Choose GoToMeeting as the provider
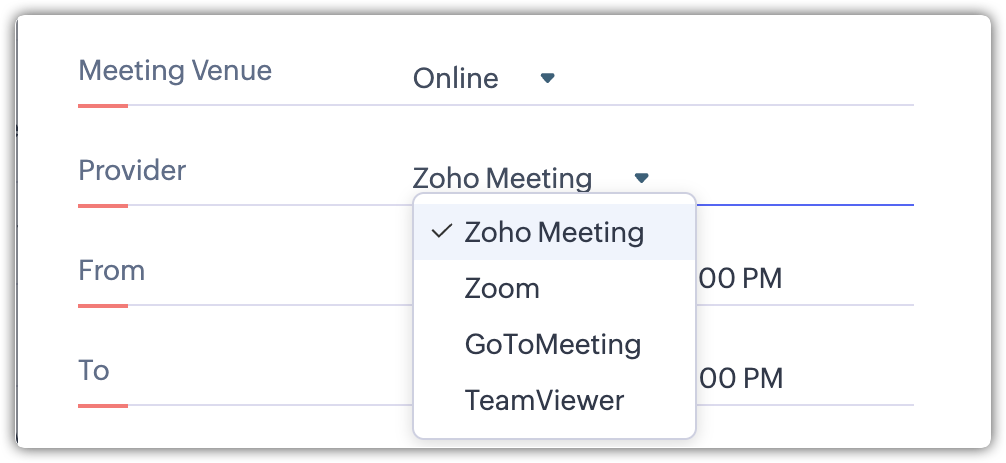 tap(552, 344)
